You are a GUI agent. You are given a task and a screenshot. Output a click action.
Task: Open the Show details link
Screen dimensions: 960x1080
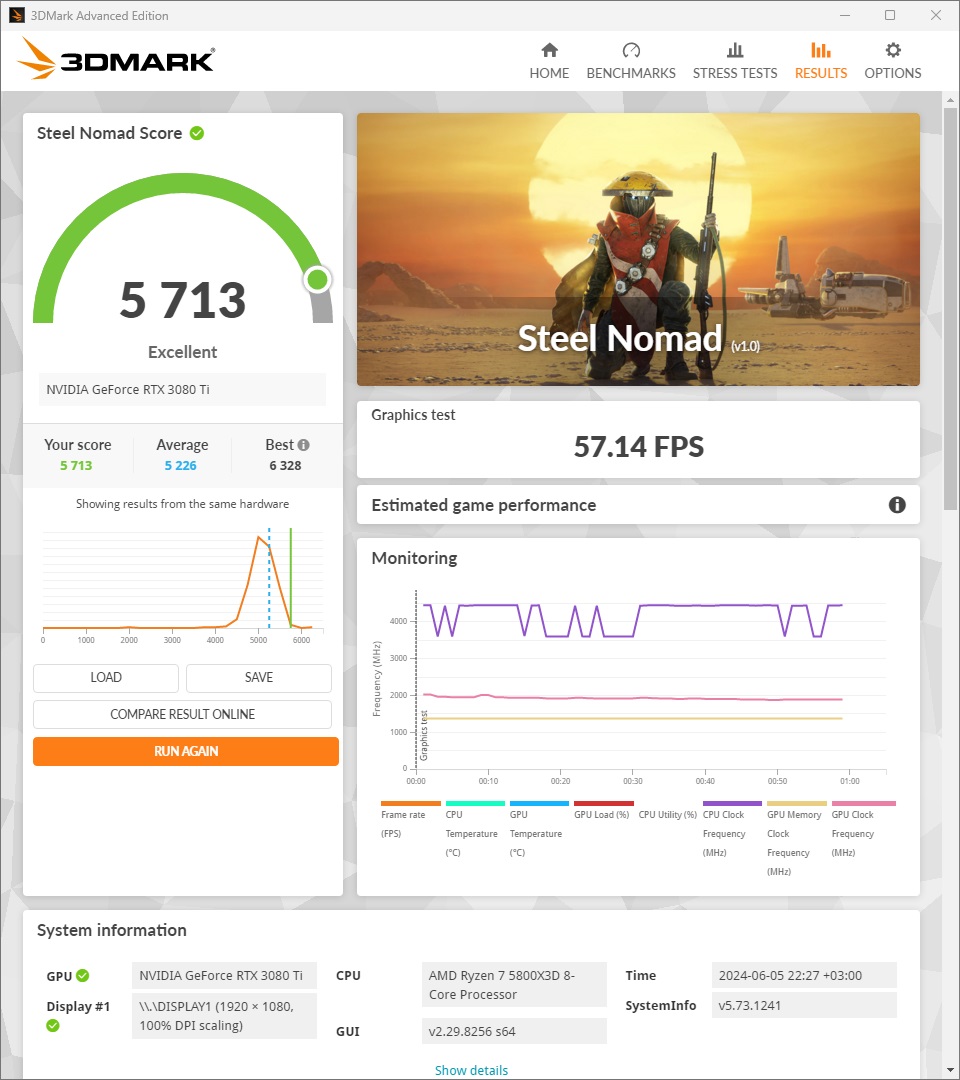(x=471, y=1070)
